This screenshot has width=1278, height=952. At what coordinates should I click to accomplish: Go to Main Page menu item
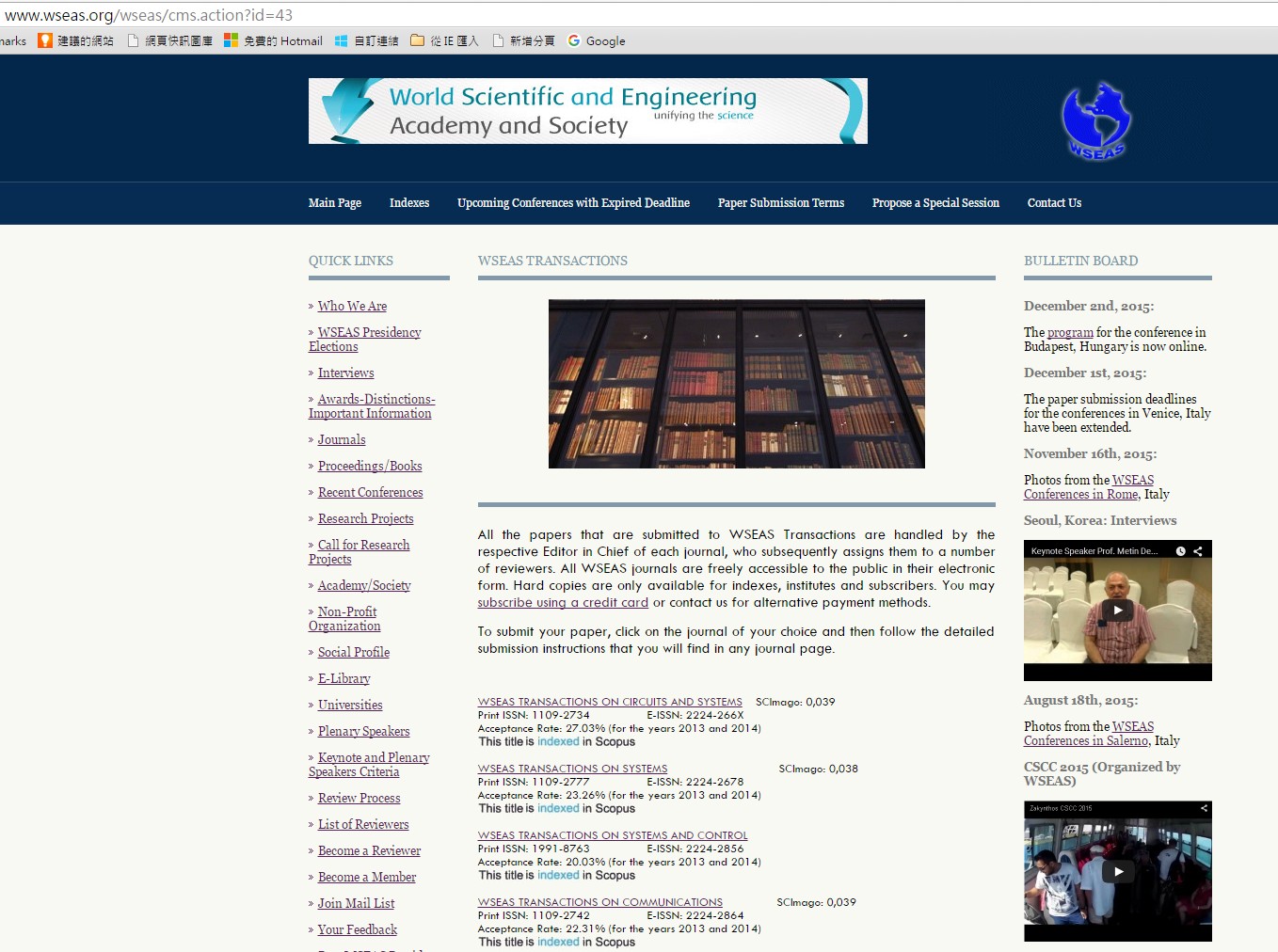335,203
